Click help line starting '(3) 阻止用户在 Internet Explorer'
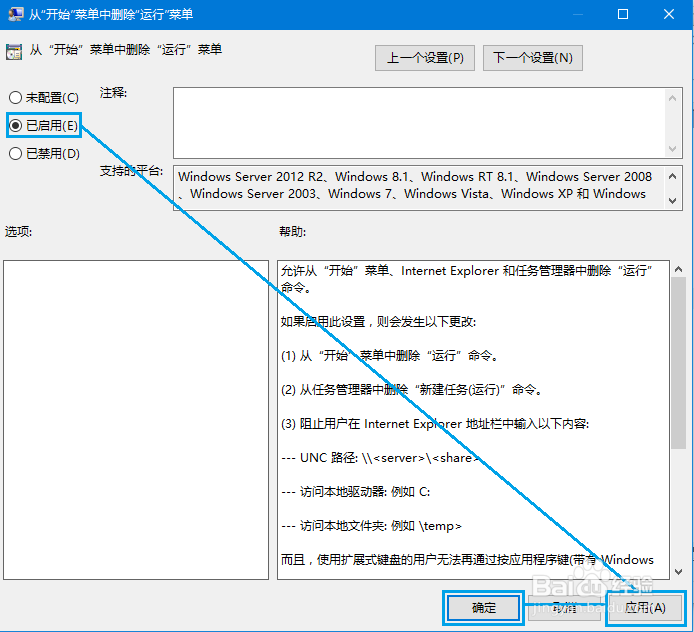The width and height of the screenshot is (694, 632). (x=435, y=424)
